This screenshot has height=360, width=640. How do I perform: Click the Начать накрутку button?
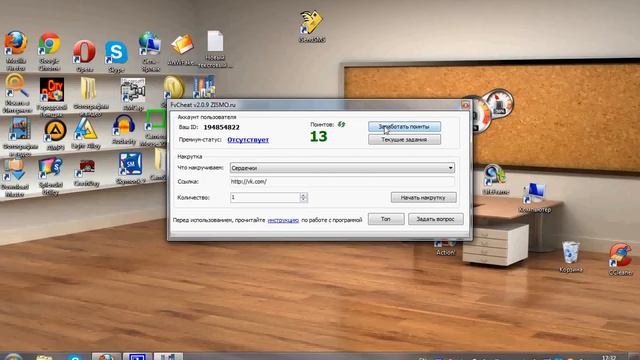(x=423, y=198)
